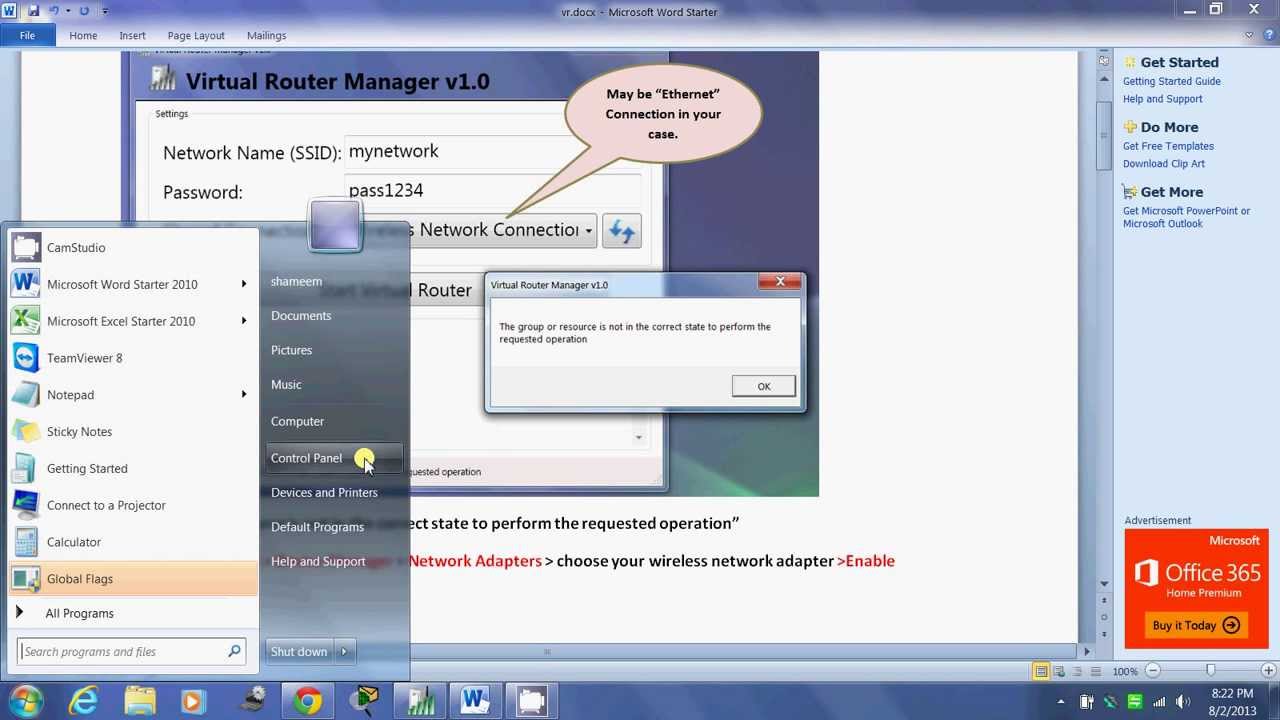Click OK in the Virtual Router Manager dialog
The height and width of the screenshot is (720, 1280).
tap(764, 386)
